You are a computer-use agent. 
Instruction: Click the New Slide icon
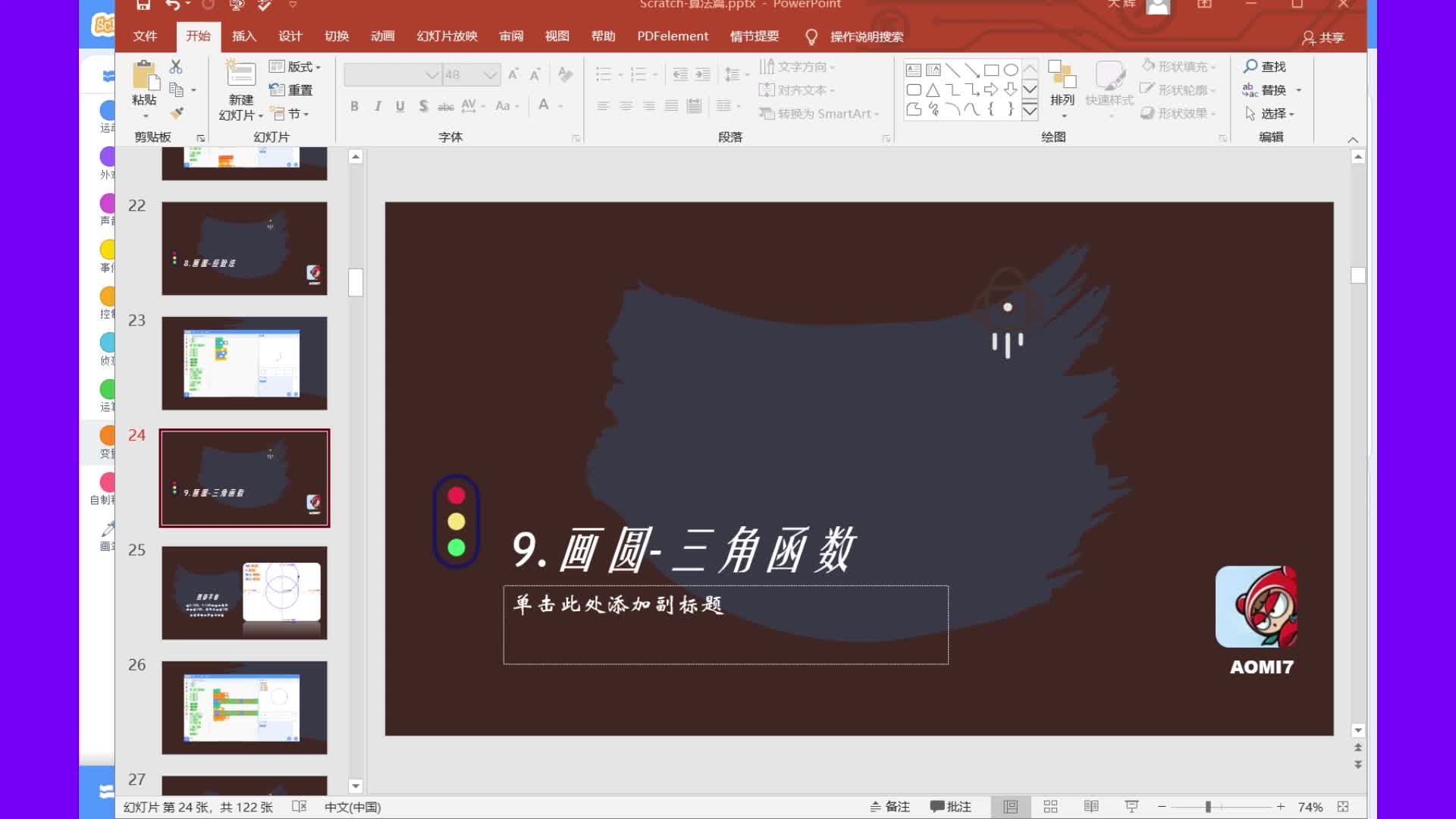241,74
